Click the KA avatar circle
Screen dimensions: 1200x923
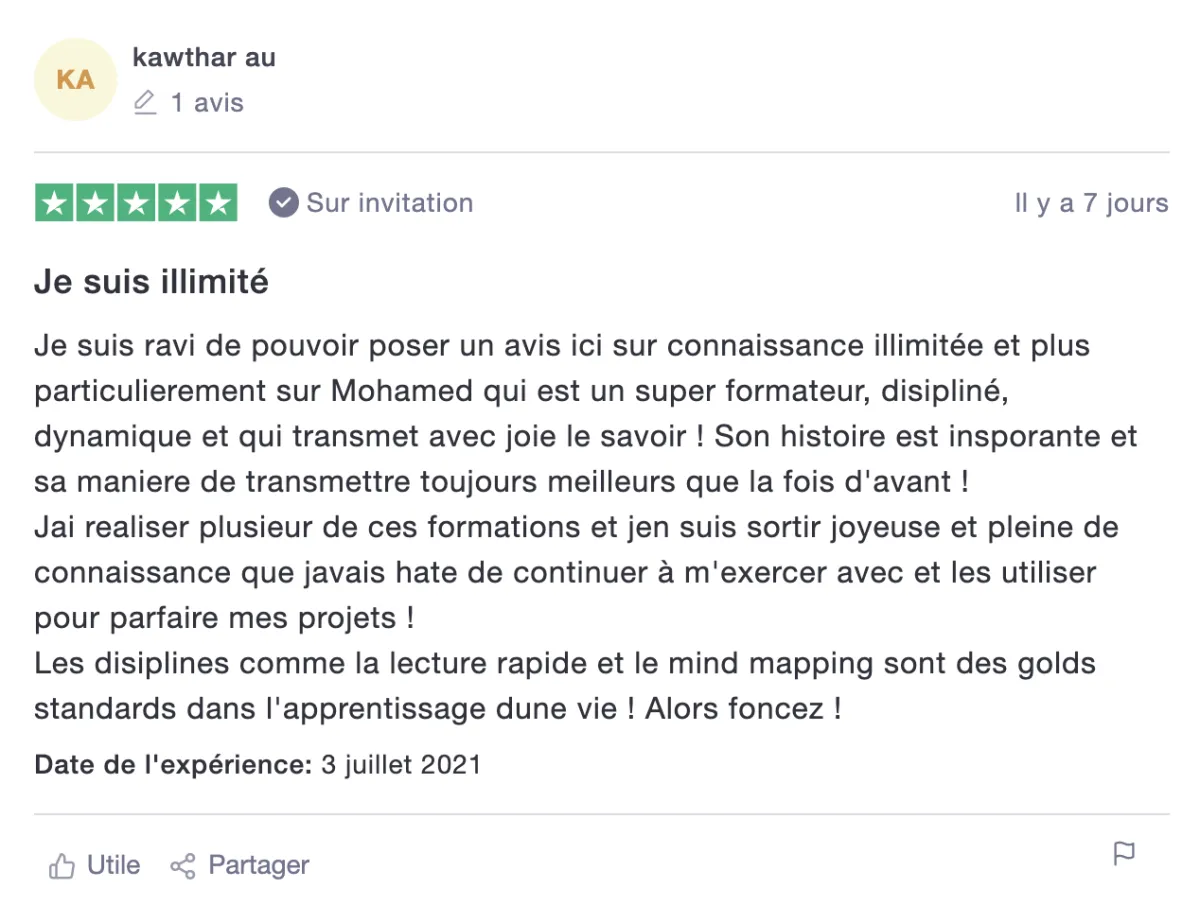tap(75, 80)
